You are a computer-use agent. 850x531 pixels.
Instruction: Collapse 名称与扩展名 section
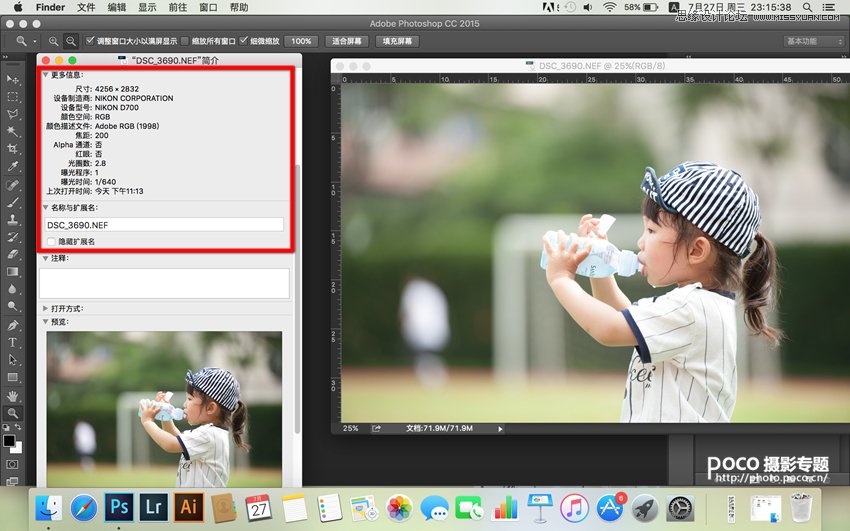tap(46, 208)
